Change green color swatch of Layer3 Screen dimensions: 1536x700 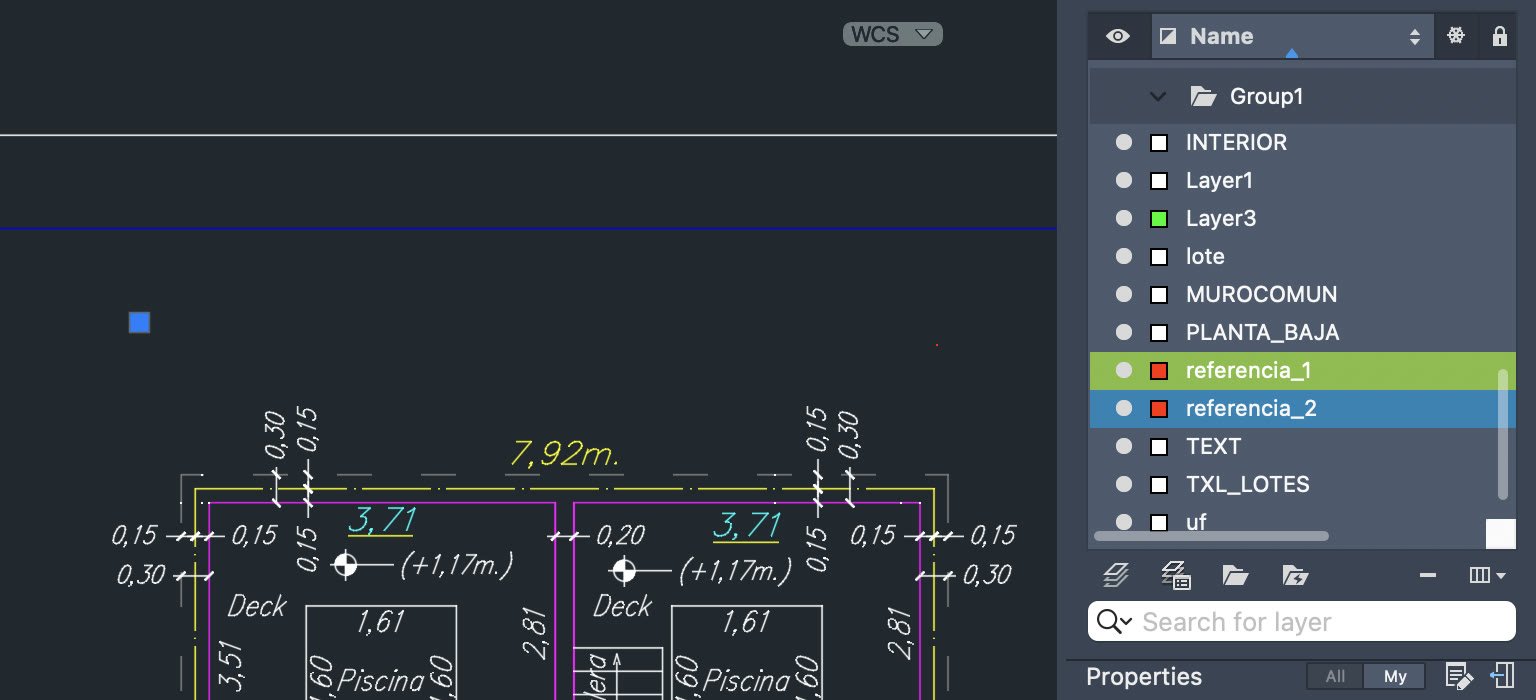pos(1159,219)
